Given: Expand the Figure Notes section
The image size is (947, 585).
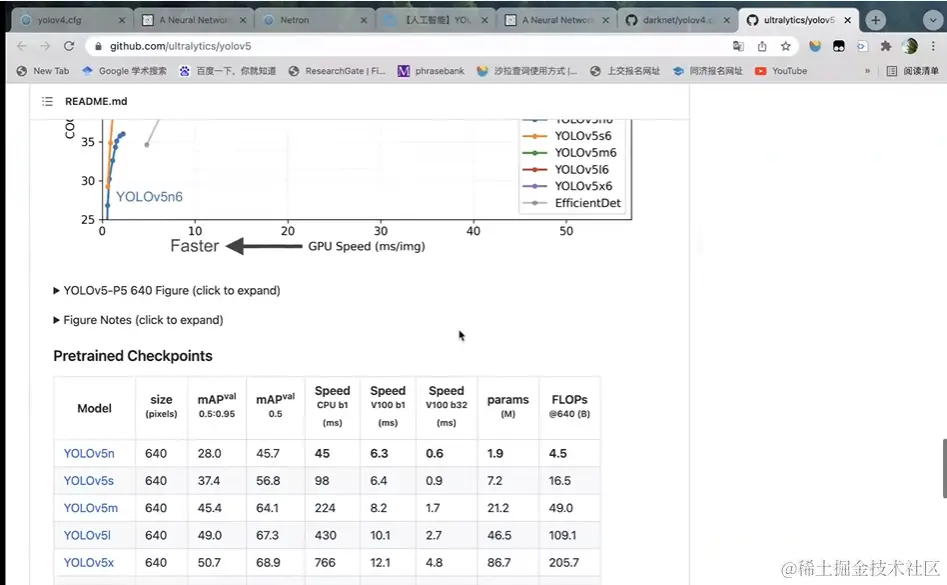Looking at the screenshot, I should coord(138,320).
